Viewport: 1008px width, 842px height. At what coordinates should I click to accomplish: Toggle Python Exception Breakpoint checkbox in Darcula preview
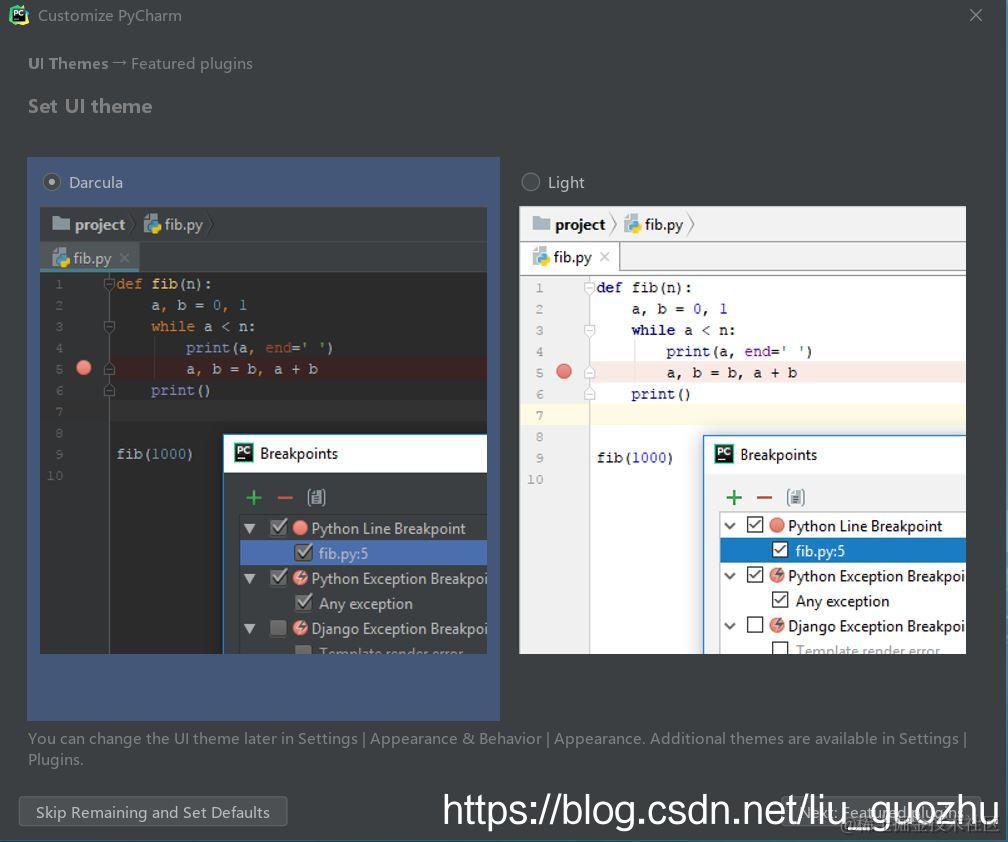click(278, 578)
